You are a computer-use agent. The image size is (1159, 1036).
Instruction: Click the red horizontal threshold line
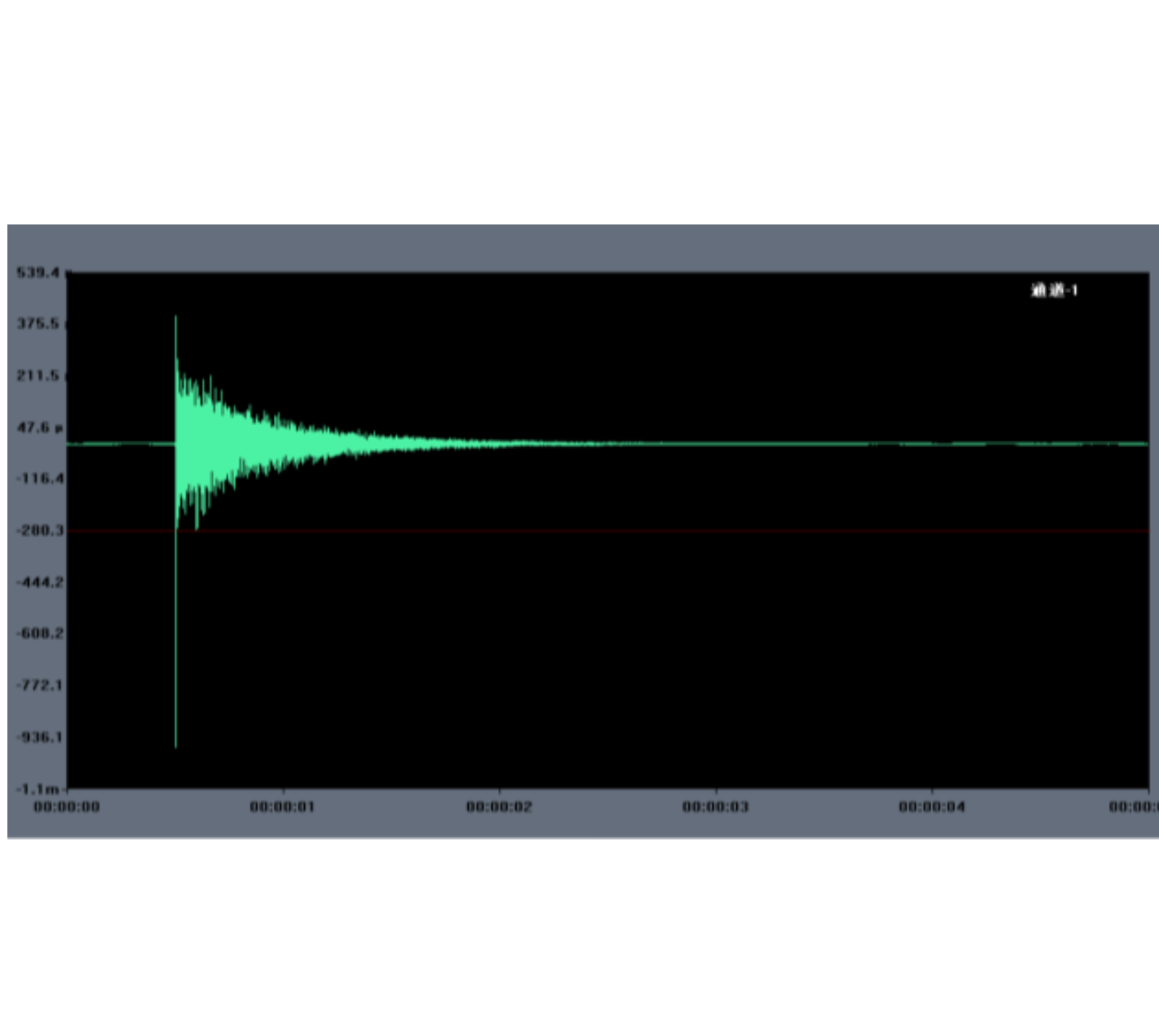point(658,531)
